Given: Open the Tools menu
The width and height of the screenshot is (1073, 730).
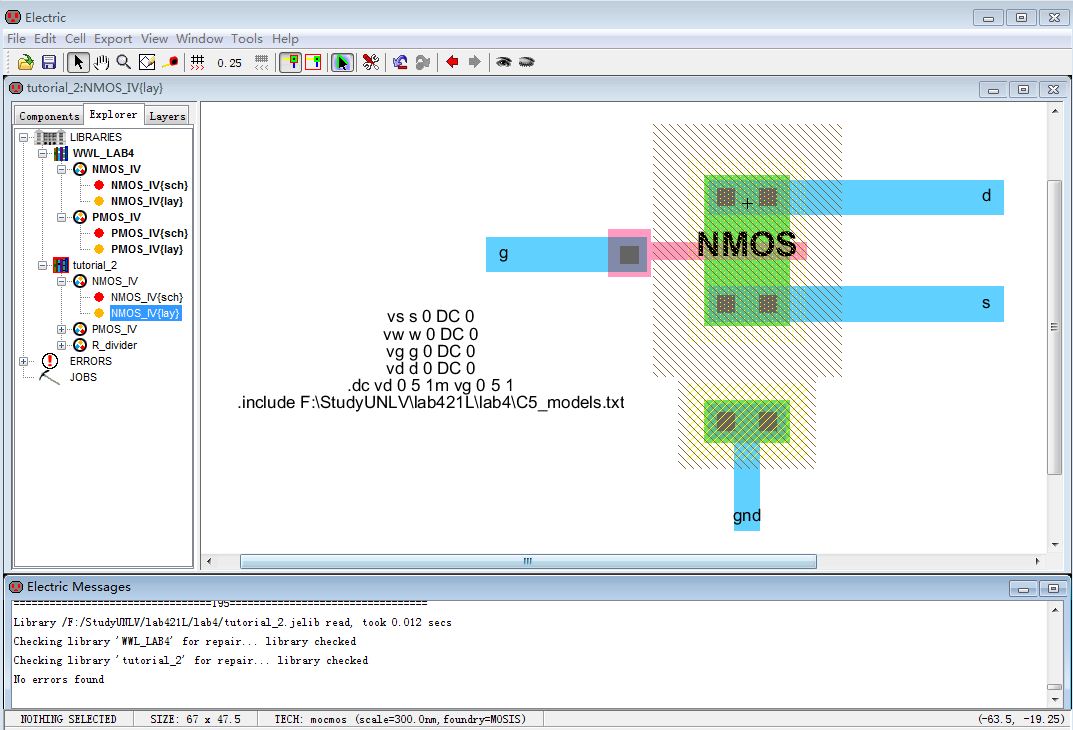Looking at the screenshot, I should pos(246,39).
